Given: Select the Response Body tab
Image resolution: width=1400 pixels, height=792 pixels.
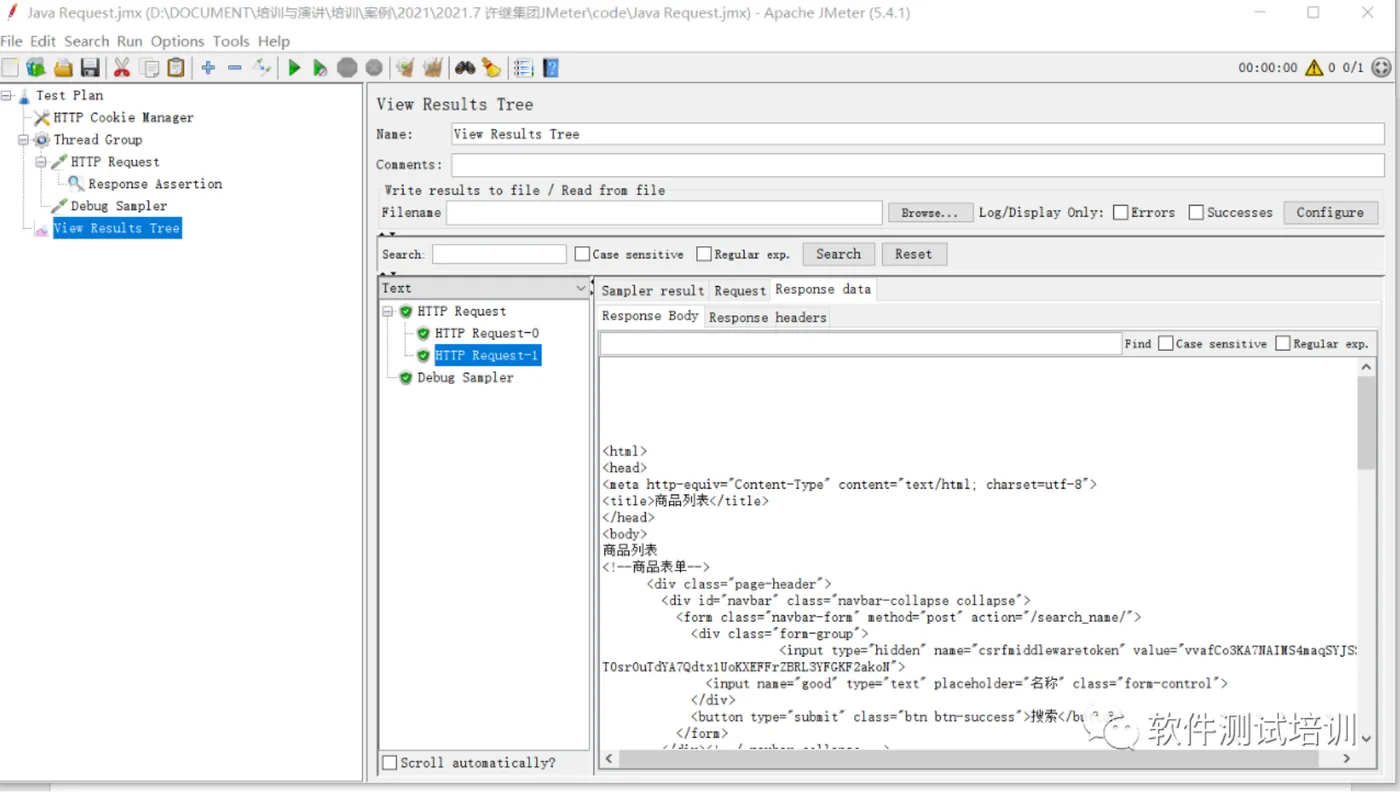Looking at the screenshot, I should pyautogui.click(x=650, y=316).
